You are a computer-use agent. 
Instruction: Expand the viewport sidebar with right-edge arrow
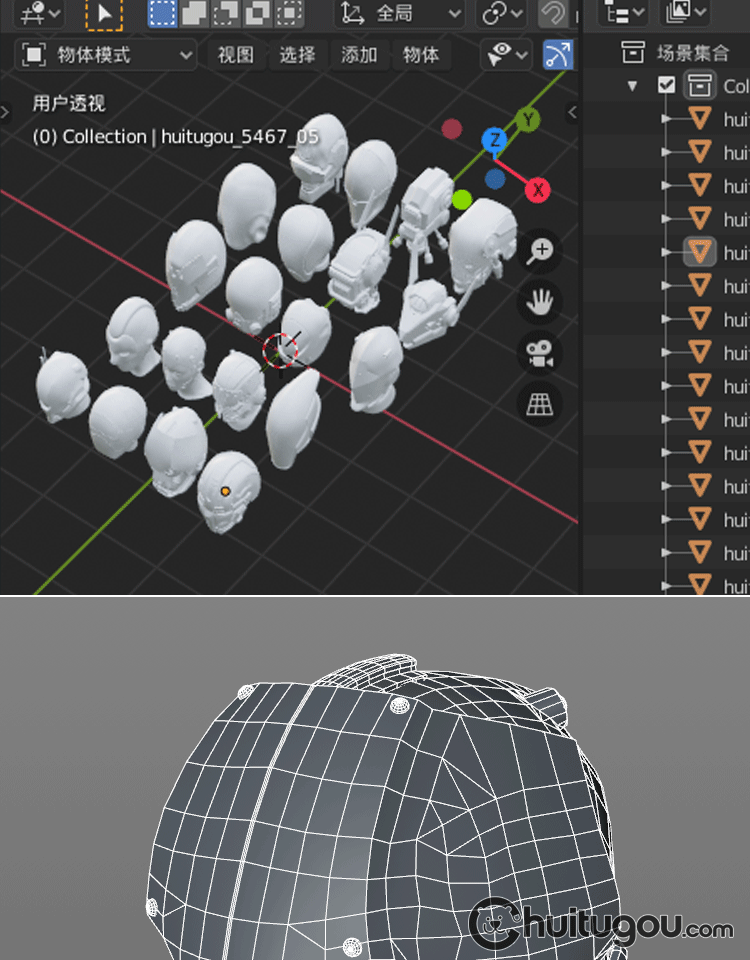pos(572,112)
